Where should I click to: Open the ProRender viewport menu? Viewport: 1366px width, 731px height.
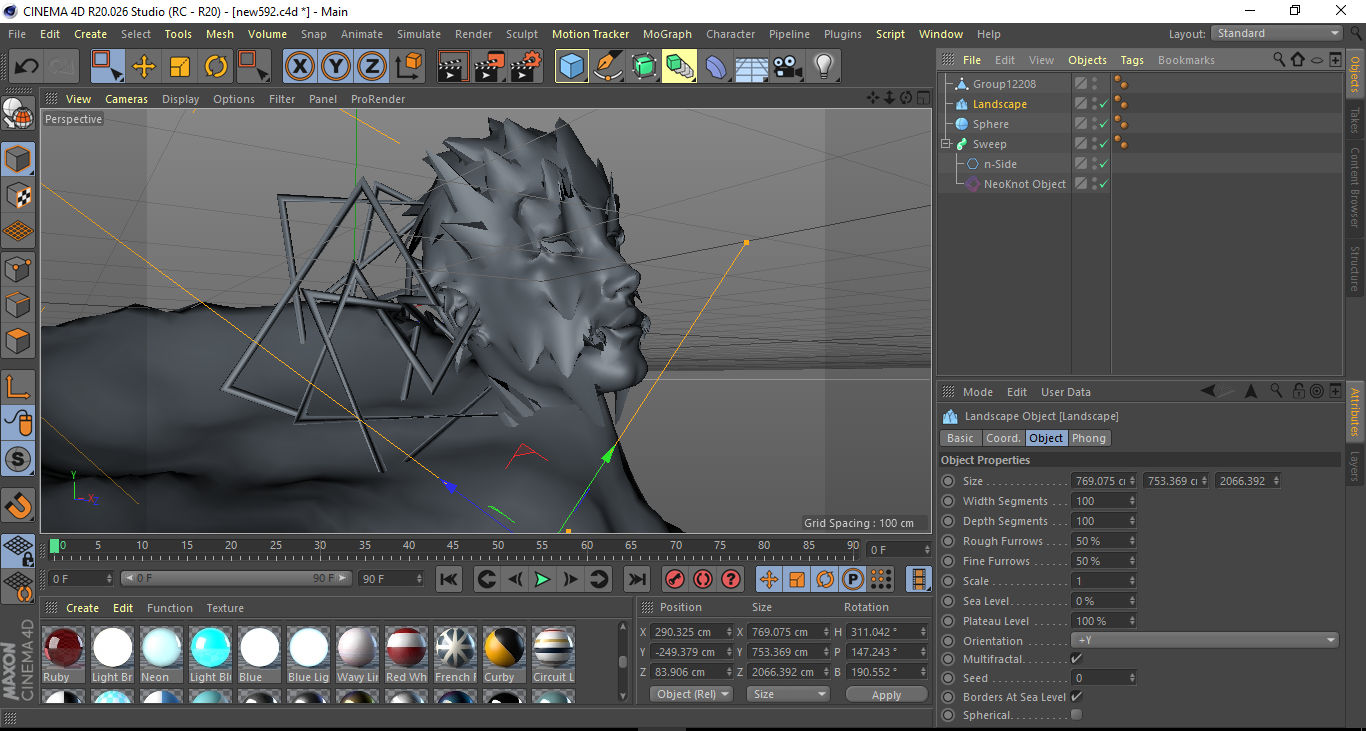378,99
